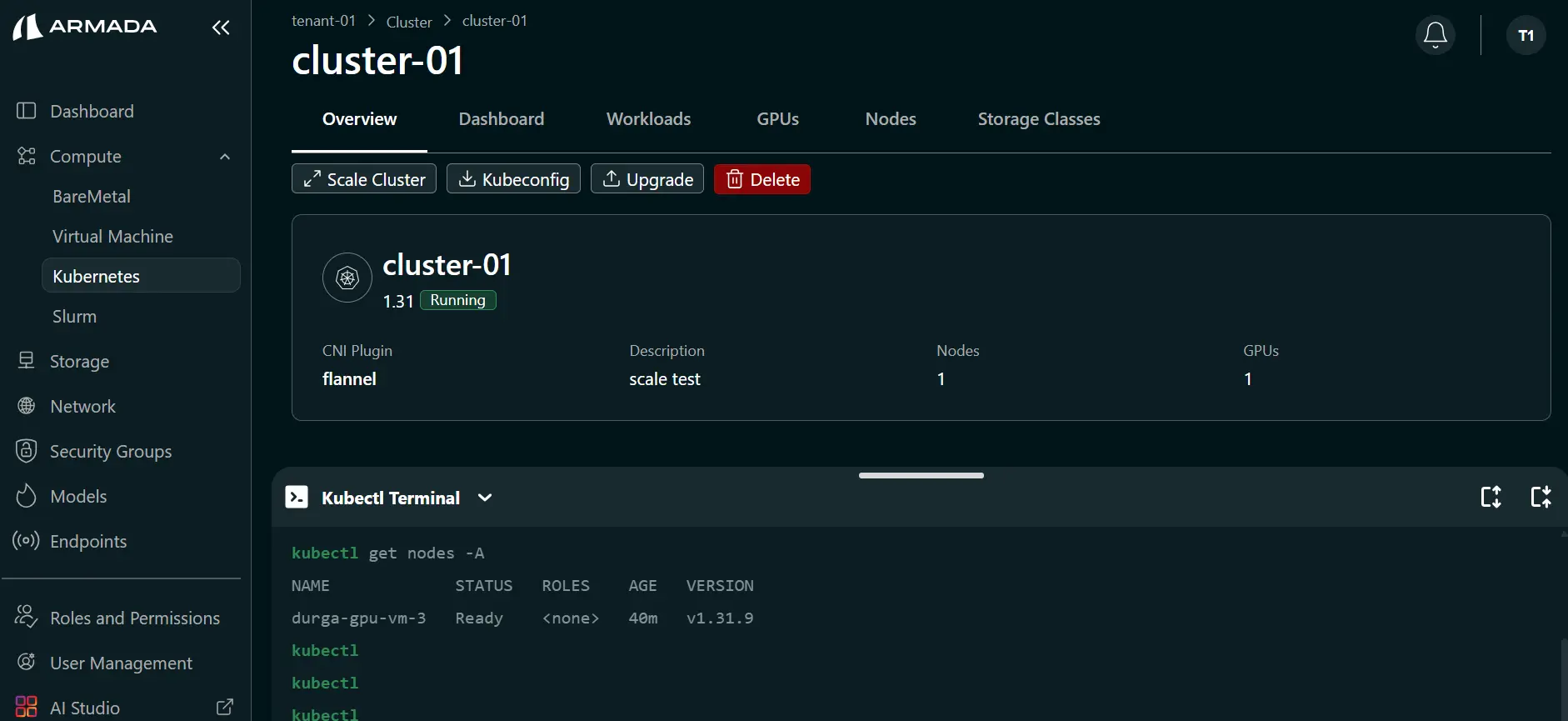Open Security Groups in the sidebar
Screen dimensions: 1568x721
111,451
